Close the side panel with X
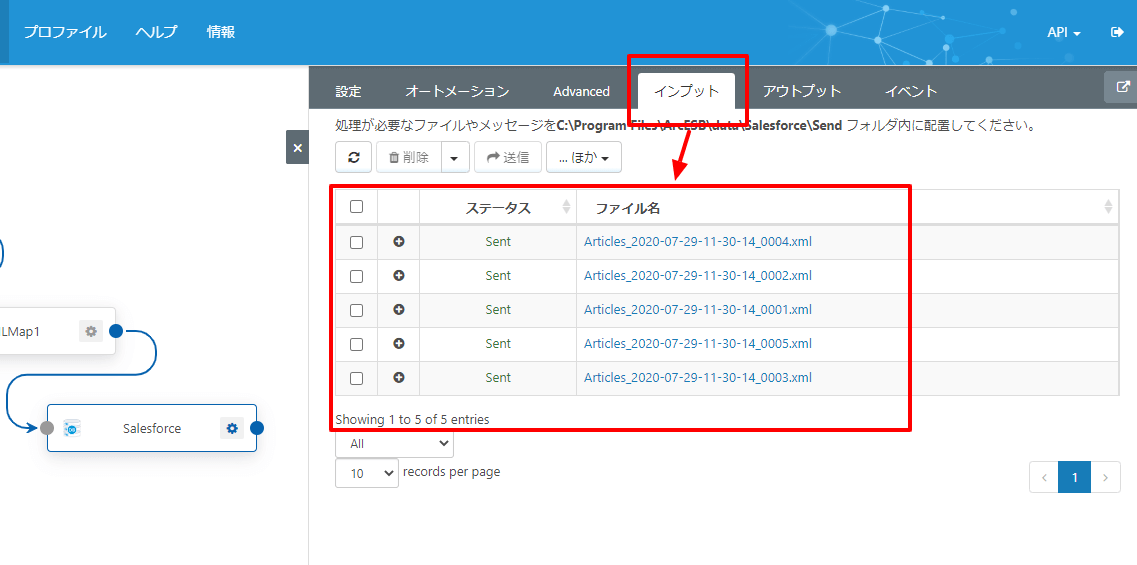Image resolution: width=1137 pixels, height=565 pixels. click(297, 147)
